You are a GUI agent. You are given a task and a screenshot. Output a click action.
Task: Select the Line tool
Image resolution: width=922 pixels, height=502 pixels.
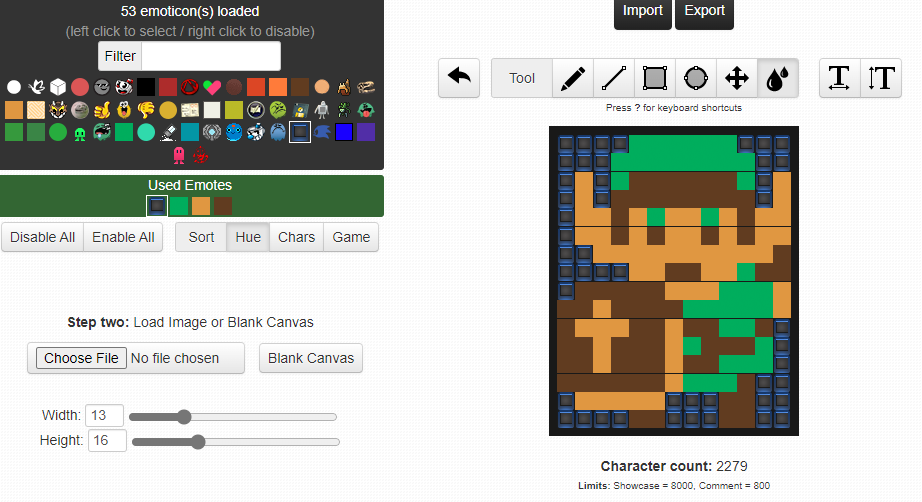pyautogui.click(x=614, y=78)
